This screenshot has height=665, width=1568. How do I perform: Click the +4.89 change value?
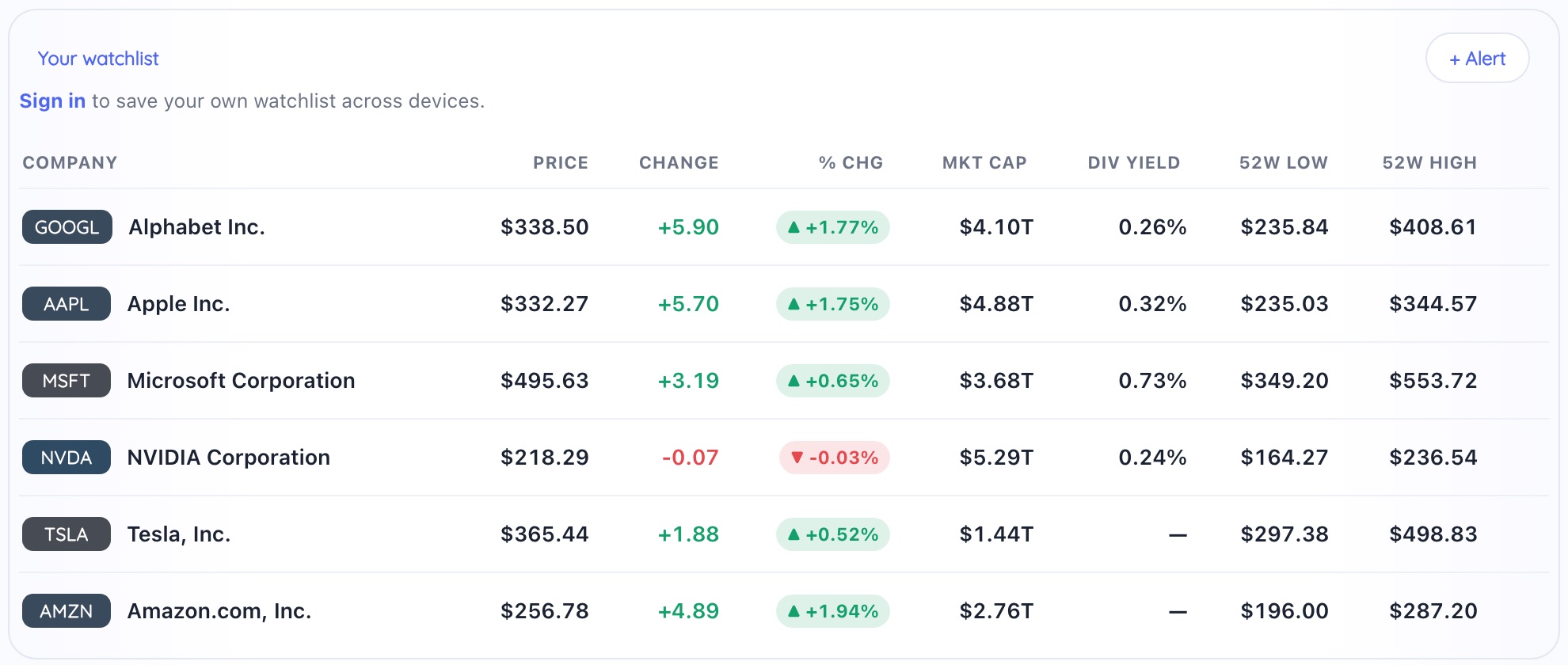(x=689, y=611)
